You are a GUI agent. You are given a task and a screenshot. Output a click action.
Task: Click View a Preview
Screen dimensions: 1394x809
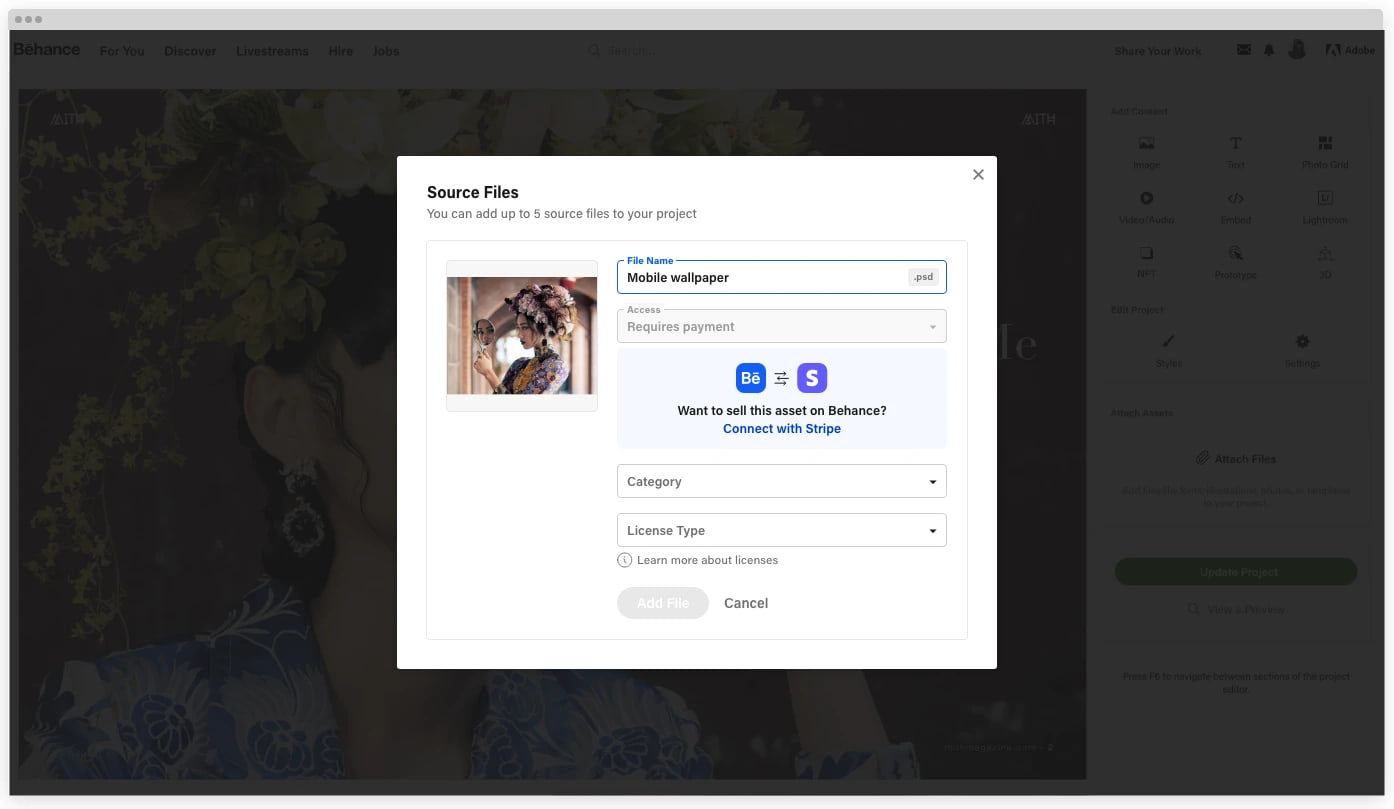tap(1236, 609)
